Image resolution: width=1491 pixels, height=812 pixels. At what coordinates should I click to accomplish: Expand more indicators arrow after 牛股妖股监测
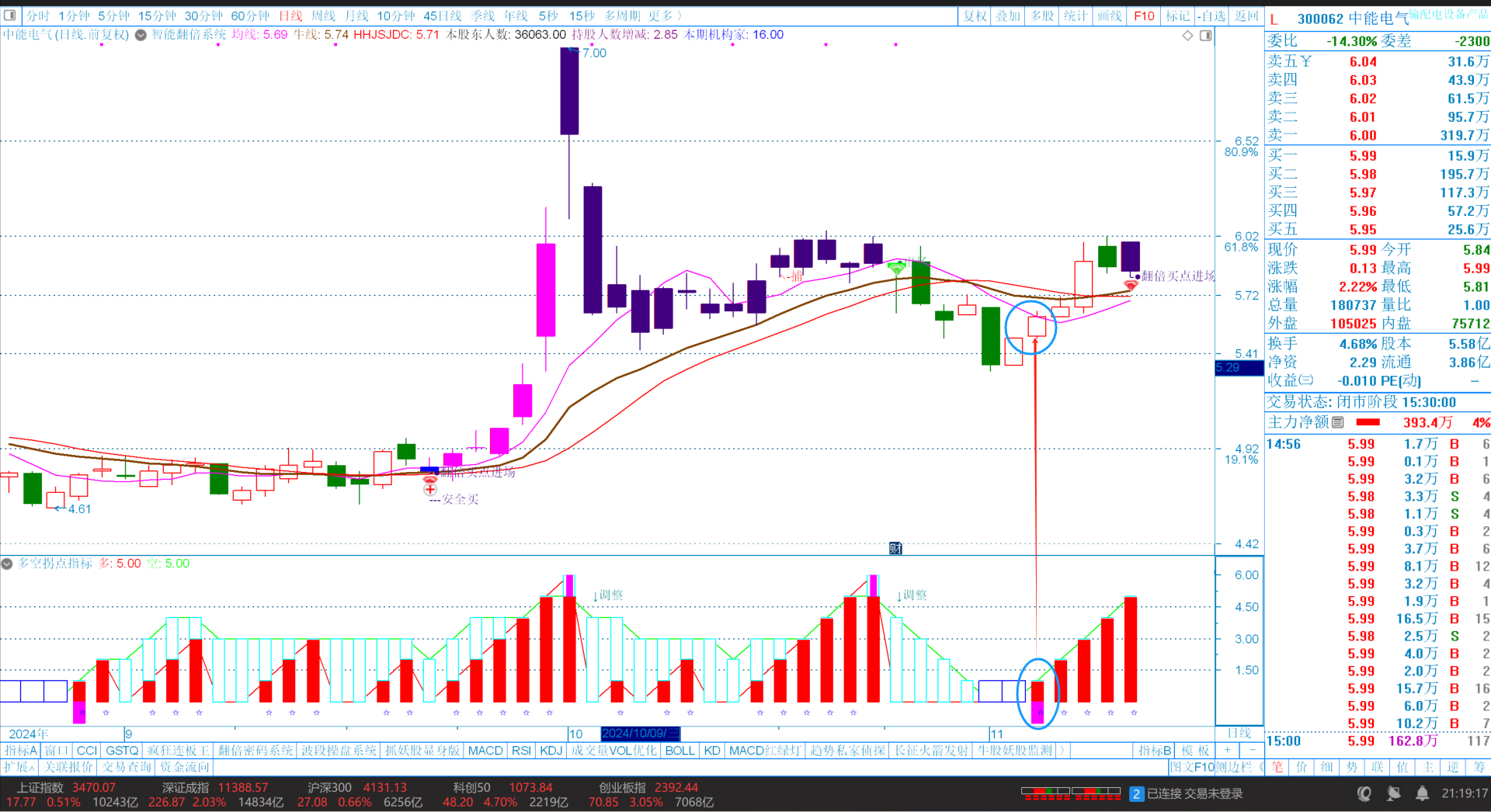pyautogui.click(x=1062, y=751)
